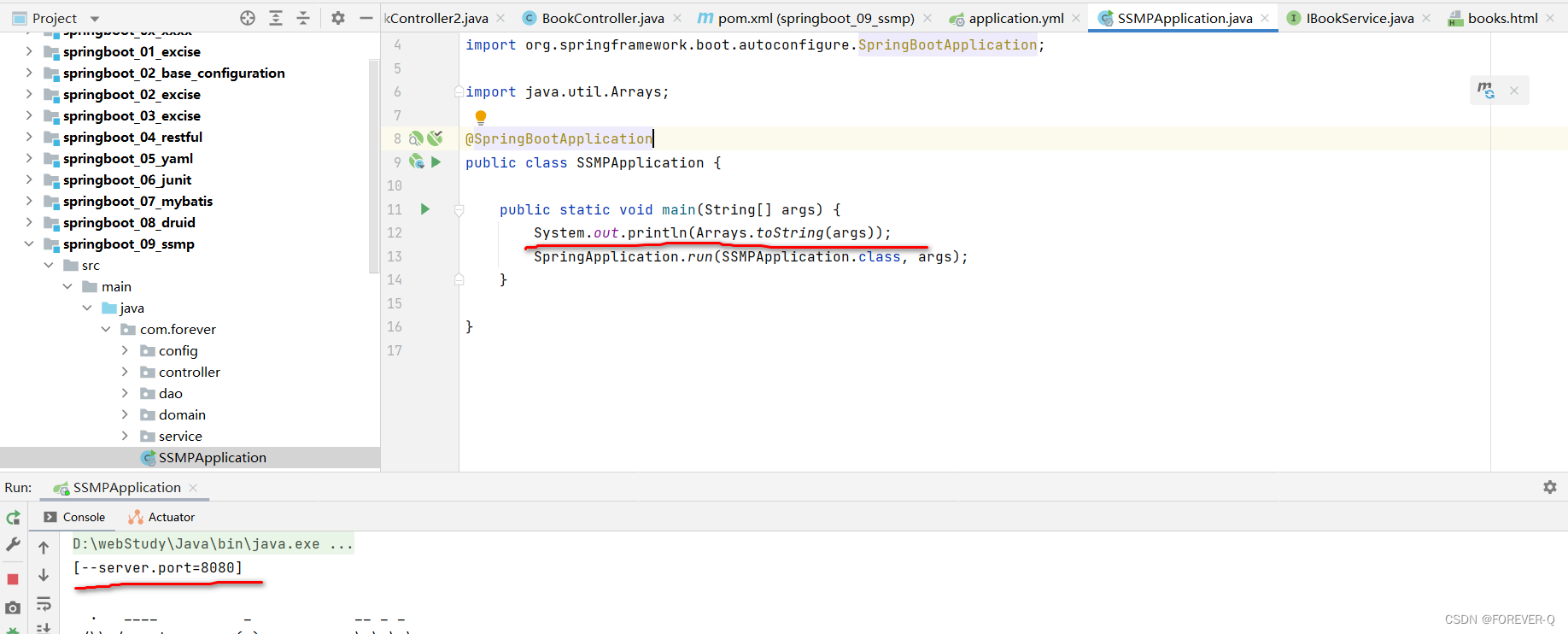This screenshot has width=1568, height=634.
Task: Load Maven changes floating icon
Action: (x=1486, y=90)
